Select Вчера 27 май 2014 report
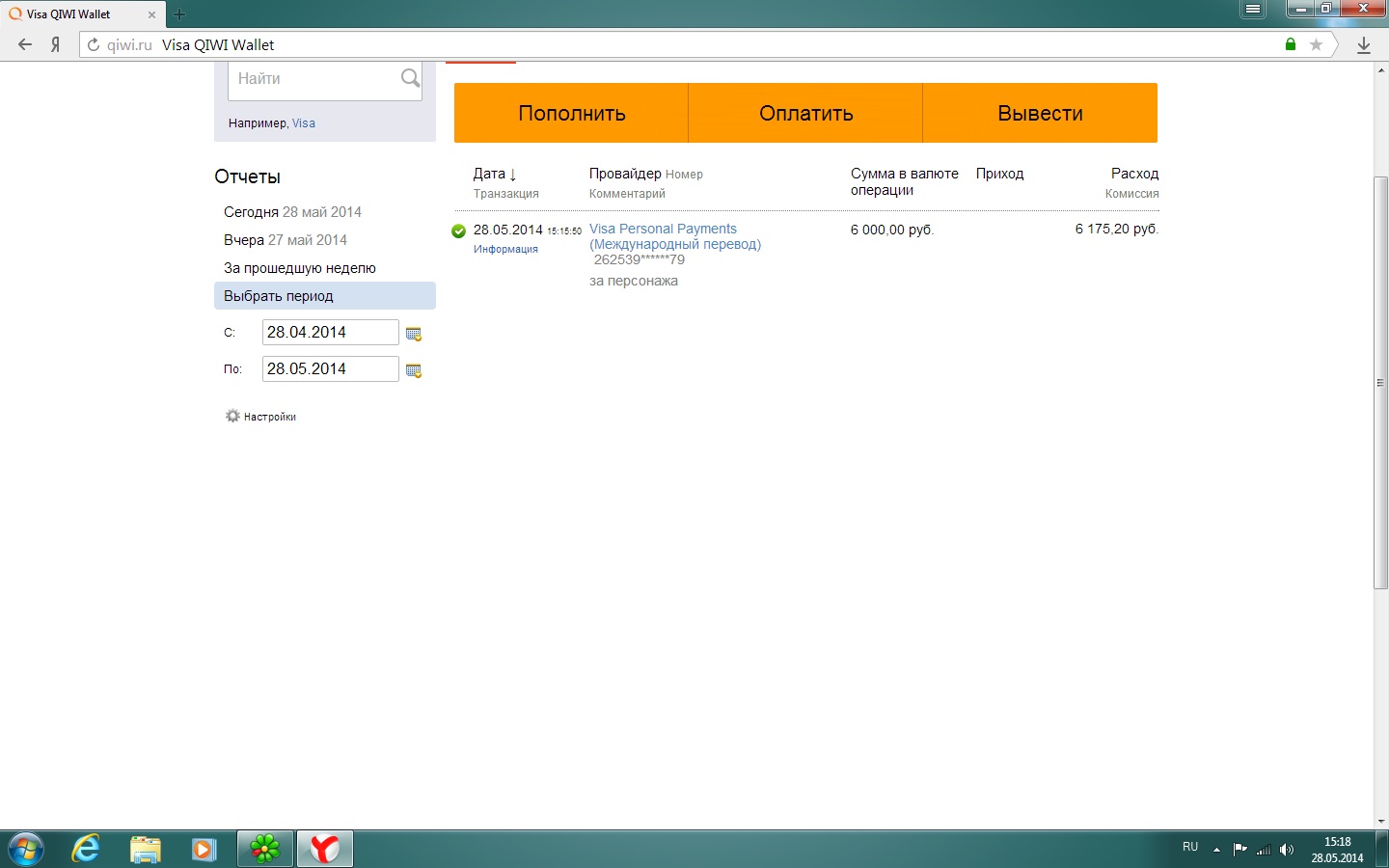The height and width of the screenshot is (868, 1389). coord(286,240)
